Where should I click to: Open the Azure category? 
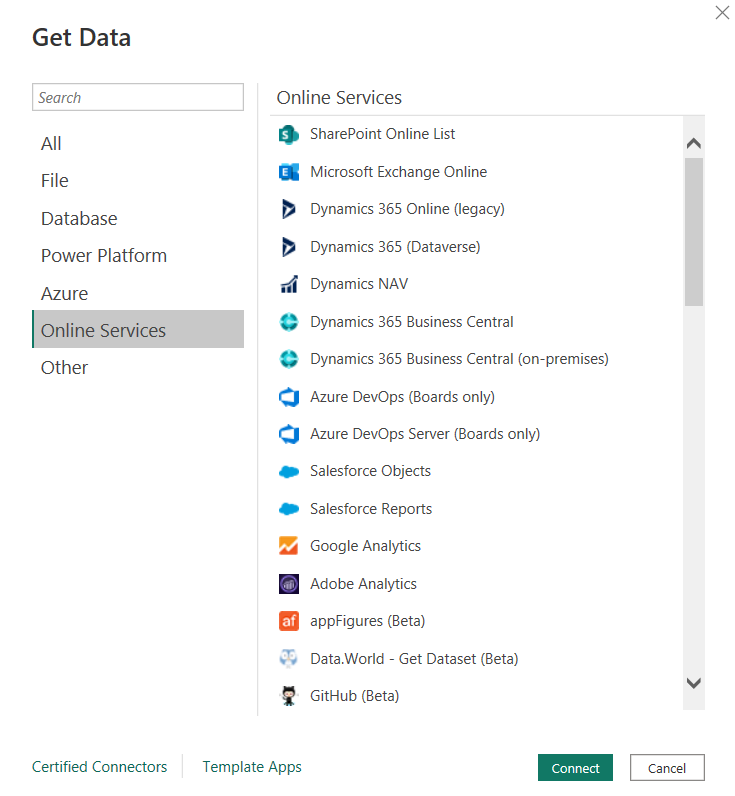coord(64,293)
